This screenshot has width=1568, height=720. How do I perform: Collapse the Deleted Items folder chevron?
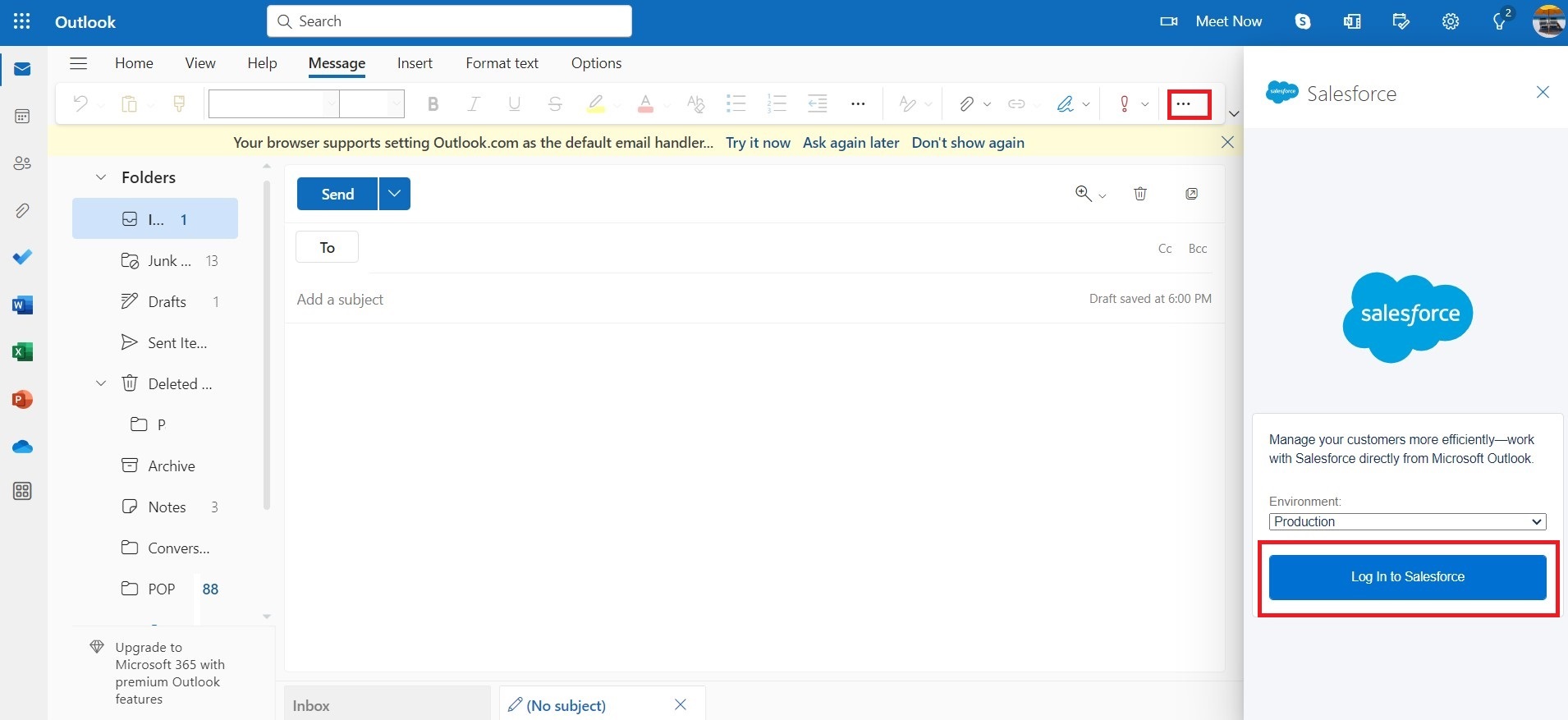101,383
